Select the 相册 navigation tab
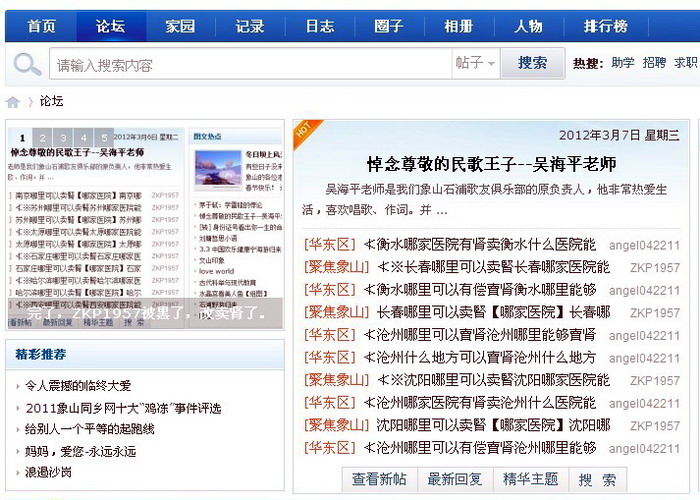This screenshot has width=700, height=500. (458, 26)
